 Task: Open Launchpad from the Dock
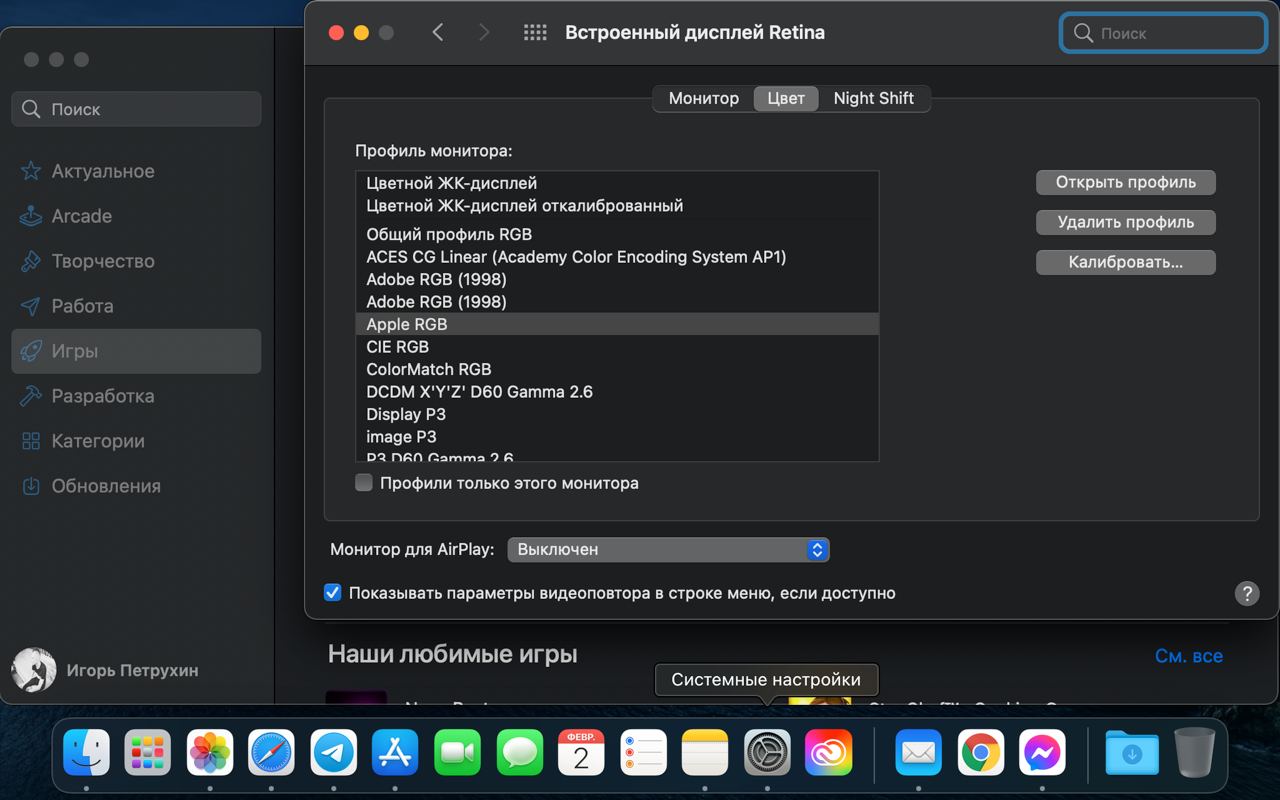pos(148,752)
